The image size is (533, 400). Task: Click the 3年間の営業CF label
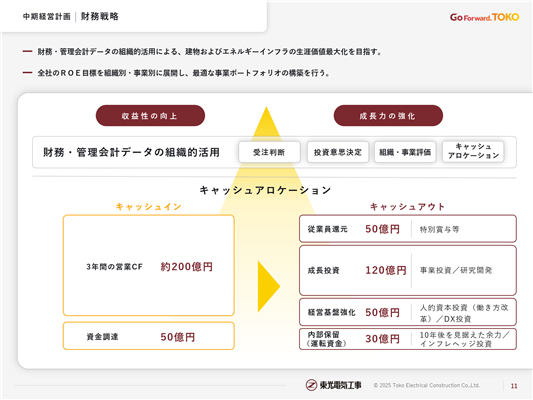click(114, 267)
